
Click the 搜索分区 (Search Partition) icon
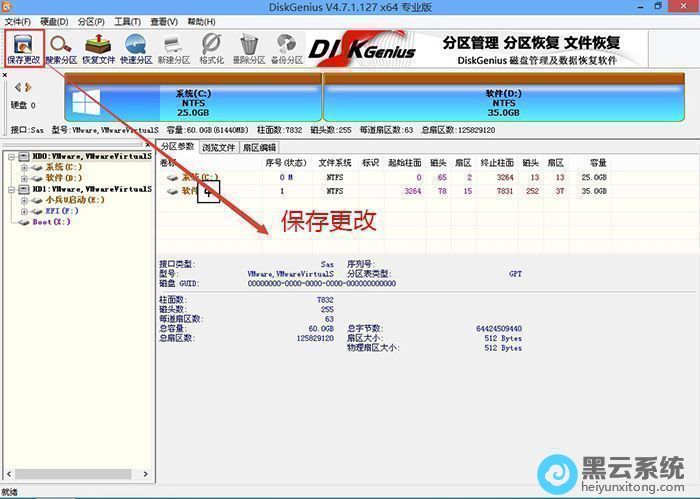62,46
